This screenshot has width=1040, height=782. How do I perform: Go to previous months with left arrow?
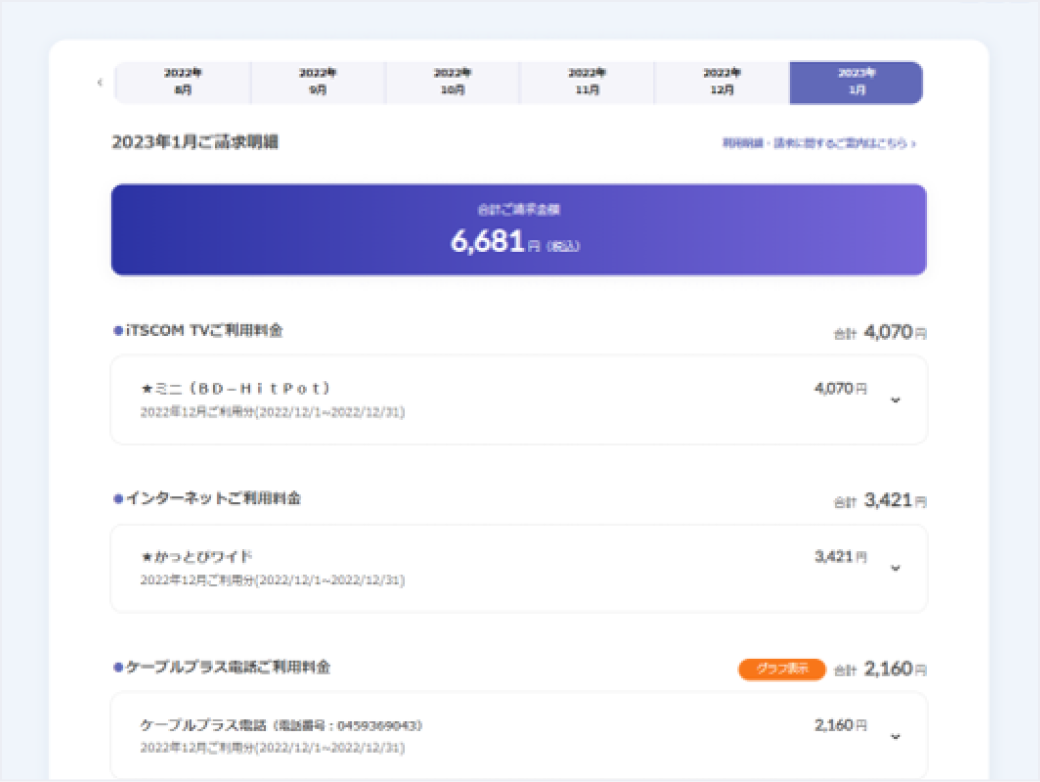[x=99, y=82]
